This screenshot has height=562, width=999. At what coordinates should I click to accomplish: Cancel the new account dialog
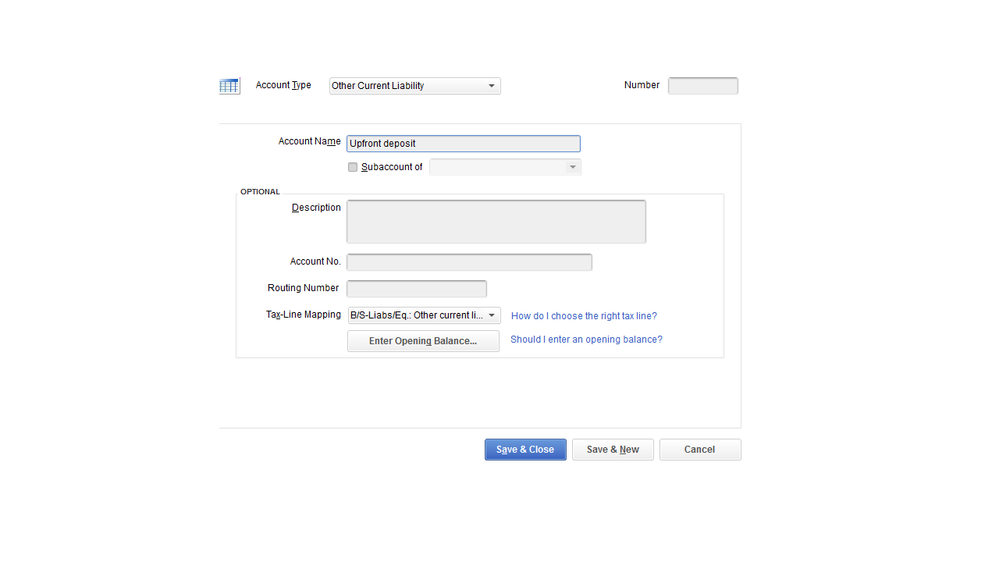pyautogui.click(x=700, y=450)
